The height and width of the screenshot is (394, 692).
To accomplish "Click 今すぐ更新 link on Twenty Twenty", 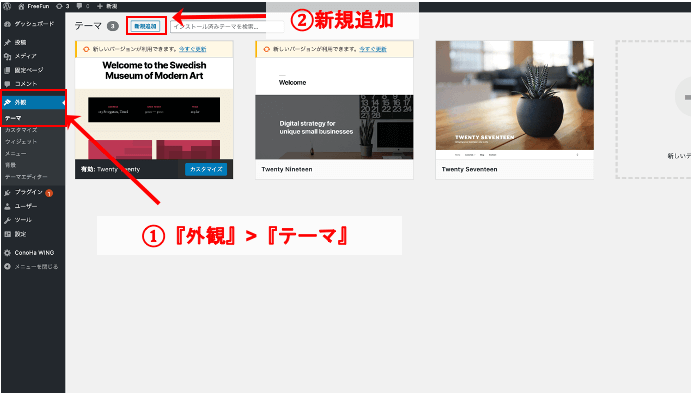I will click(x=192, y=49).
